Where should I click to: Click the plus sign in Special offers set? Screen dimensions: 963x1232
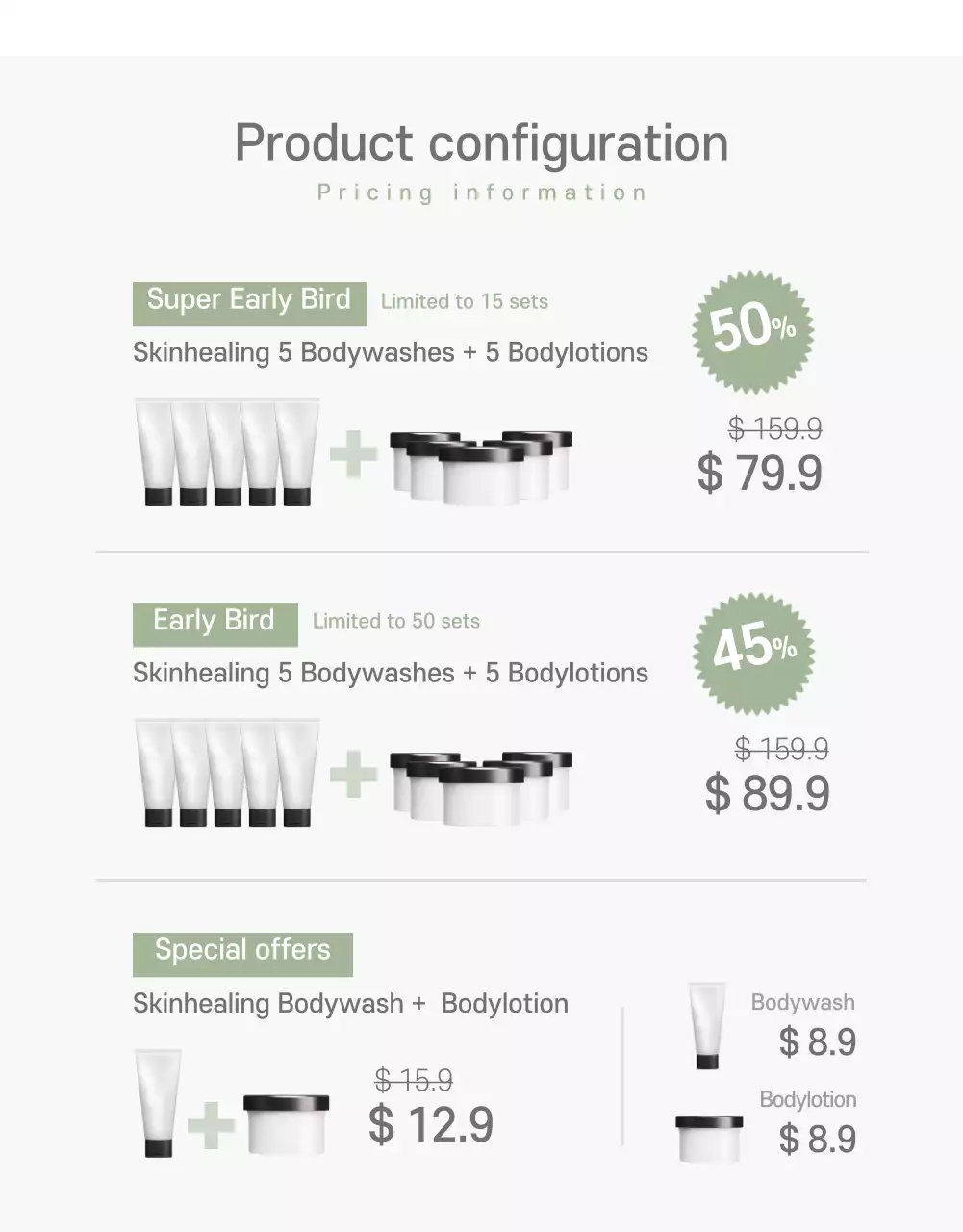pyautogui.click(x=211, y=1124)
